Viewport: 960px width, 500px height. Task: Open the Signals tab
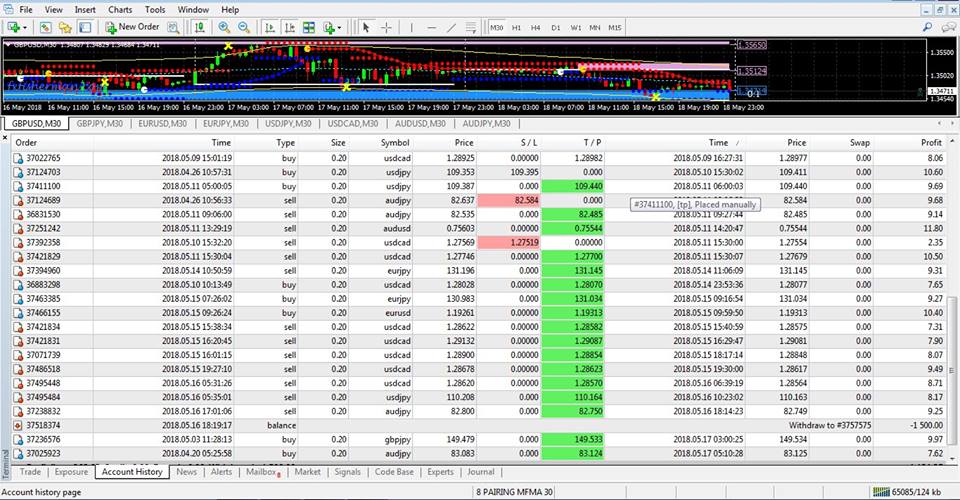347,472
